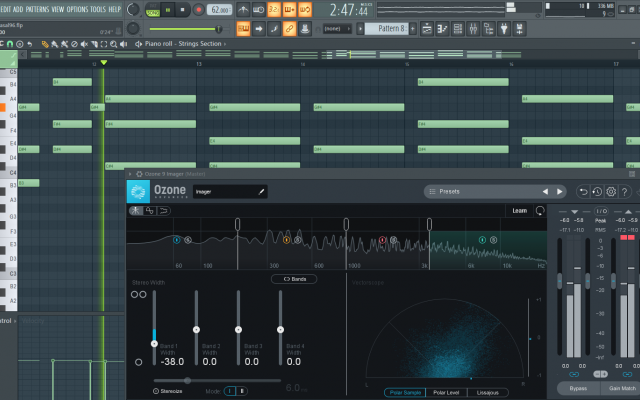
Task: Toggle the loop recording button
Action: [305, 10]
